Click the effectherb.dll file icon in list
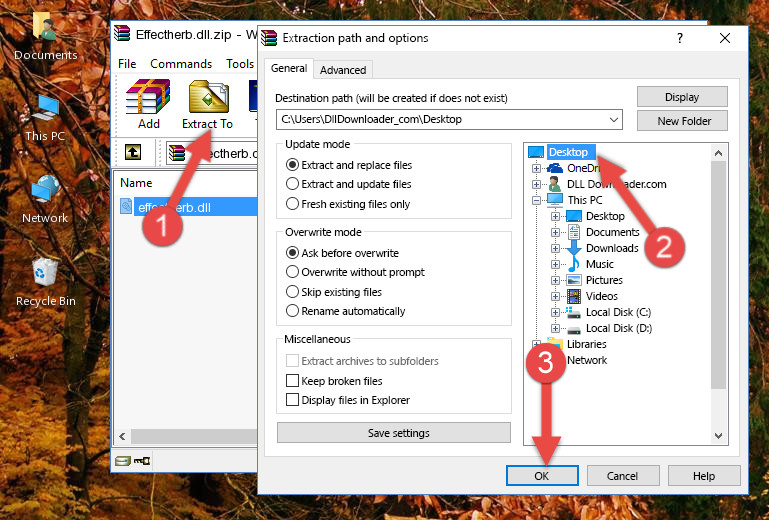 [x=126, y=206]
